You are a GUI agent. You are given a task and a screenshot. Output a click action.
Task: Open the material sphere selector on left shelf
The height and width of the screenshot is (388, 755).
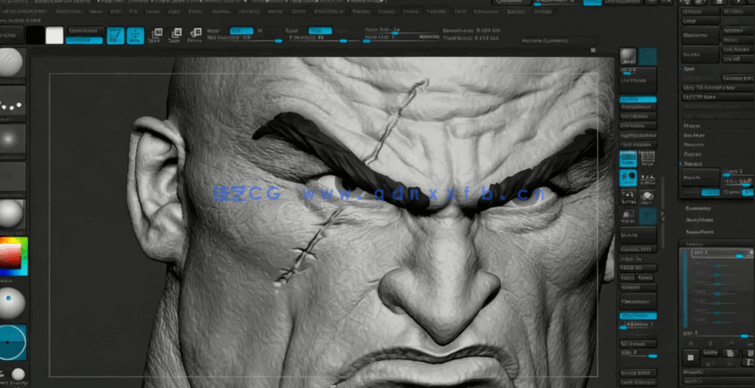click(x=12, y=213)
